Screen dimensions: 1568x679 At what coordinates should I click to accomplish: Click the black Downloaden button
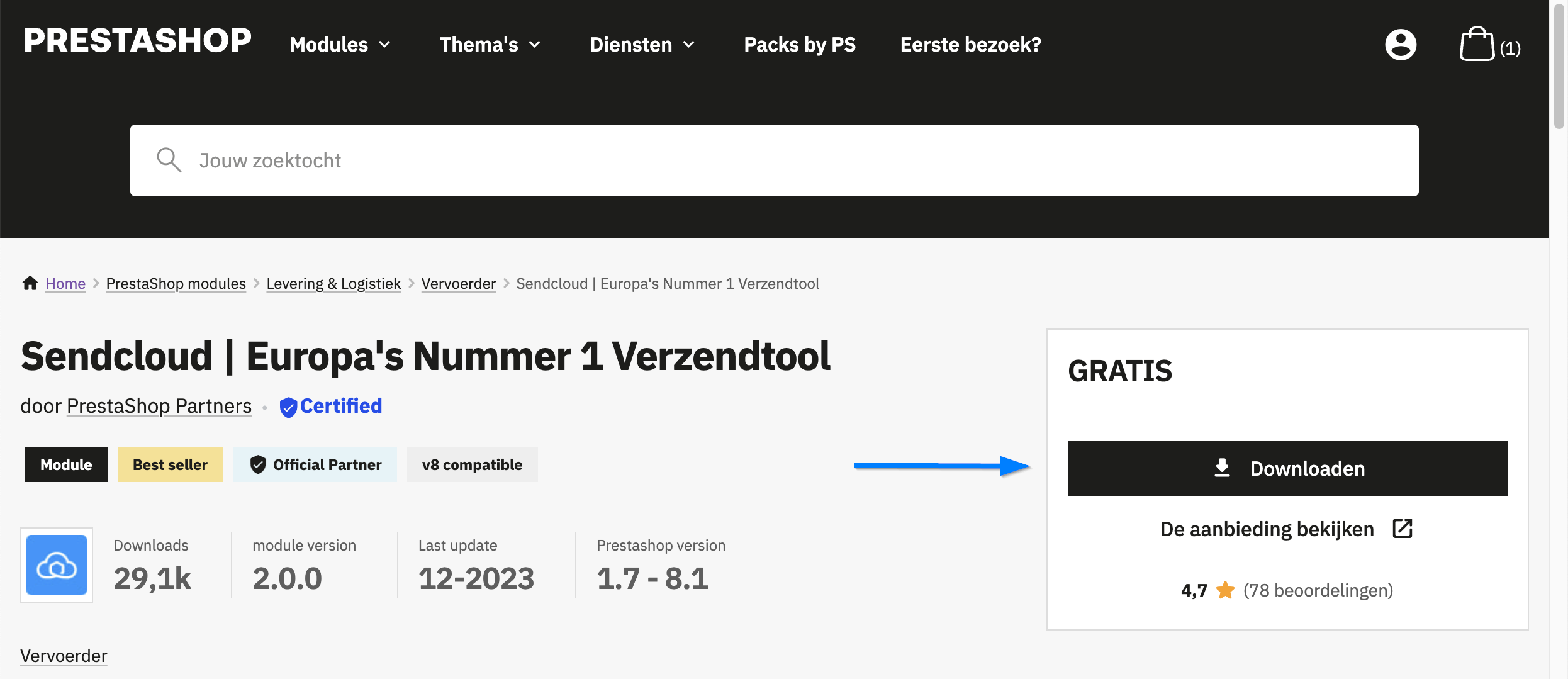(1287, 468)
